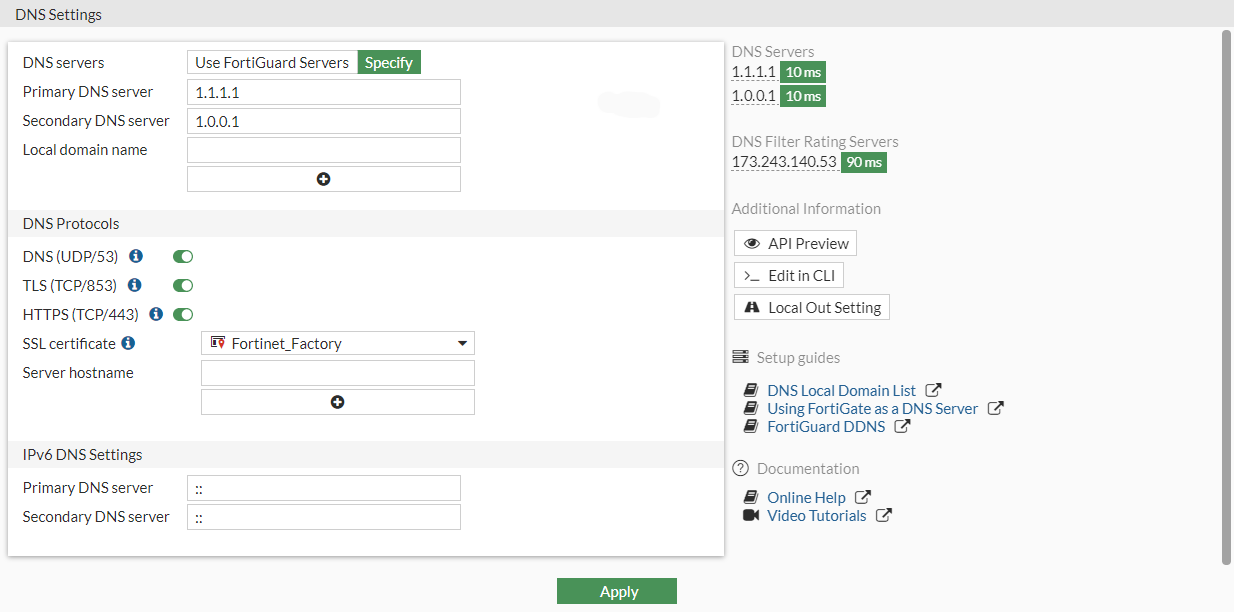Image resolution: width=1234 pixels, height=612 pixels.
Task: Click info icon beside TLS (TCP/853)
Action: 135,286
